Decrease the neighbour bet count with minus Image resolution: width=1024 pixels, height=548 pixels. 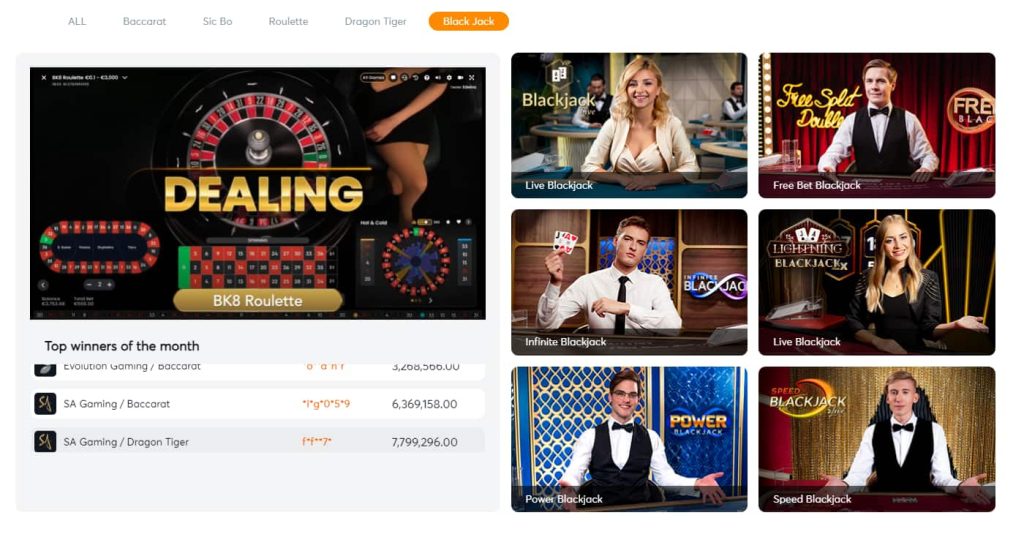[89, 285]
